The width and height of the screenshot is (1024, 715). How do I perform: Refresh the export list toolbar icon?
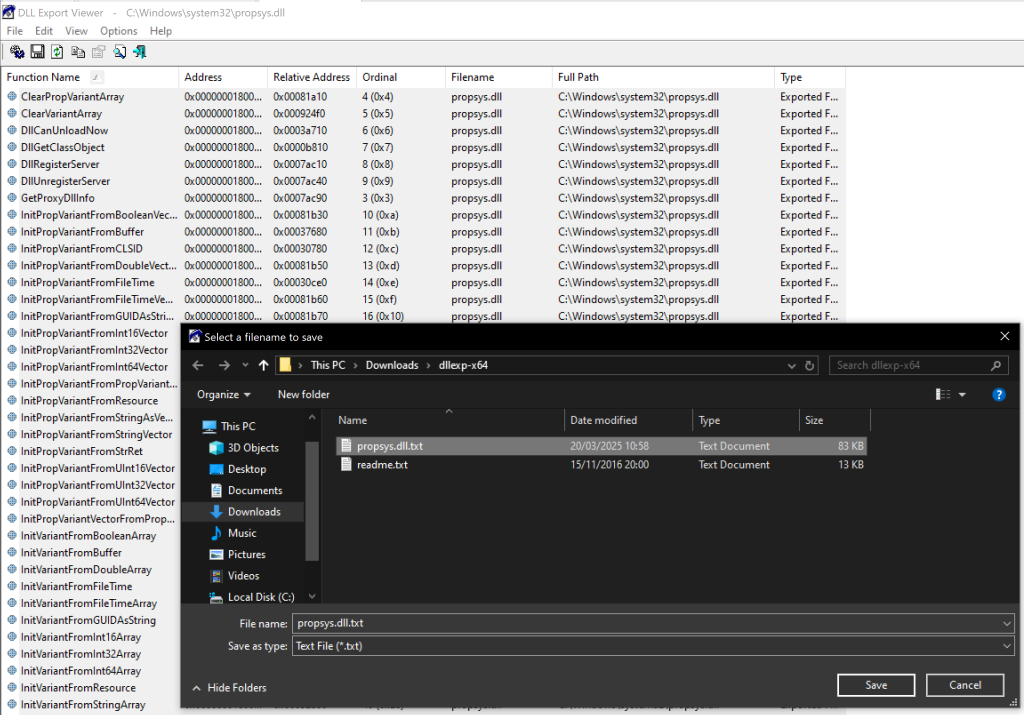57,52
